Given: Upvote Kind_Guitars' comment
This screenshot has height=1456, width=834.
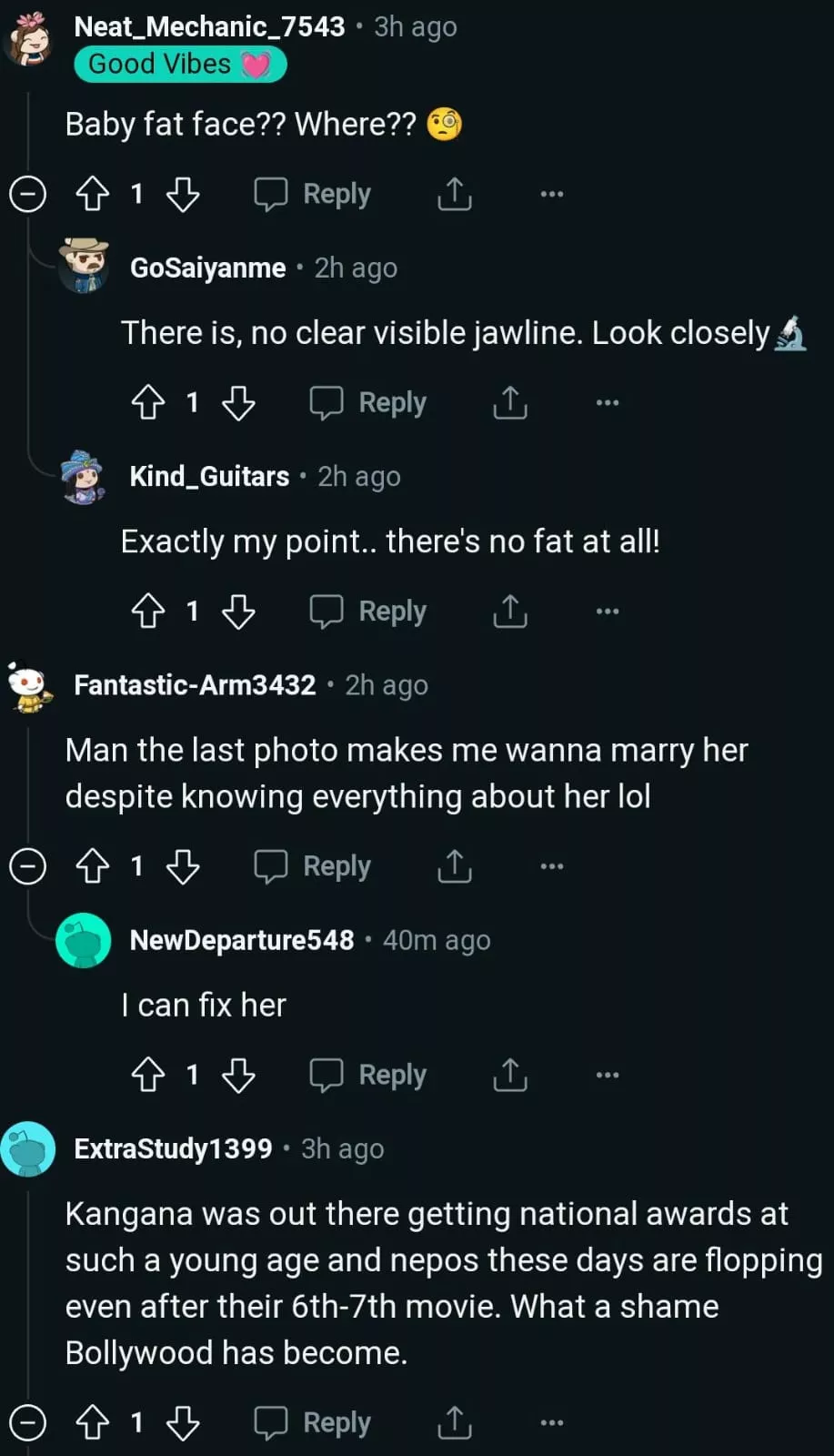Looking at the screenshot, I should point(147,611).
